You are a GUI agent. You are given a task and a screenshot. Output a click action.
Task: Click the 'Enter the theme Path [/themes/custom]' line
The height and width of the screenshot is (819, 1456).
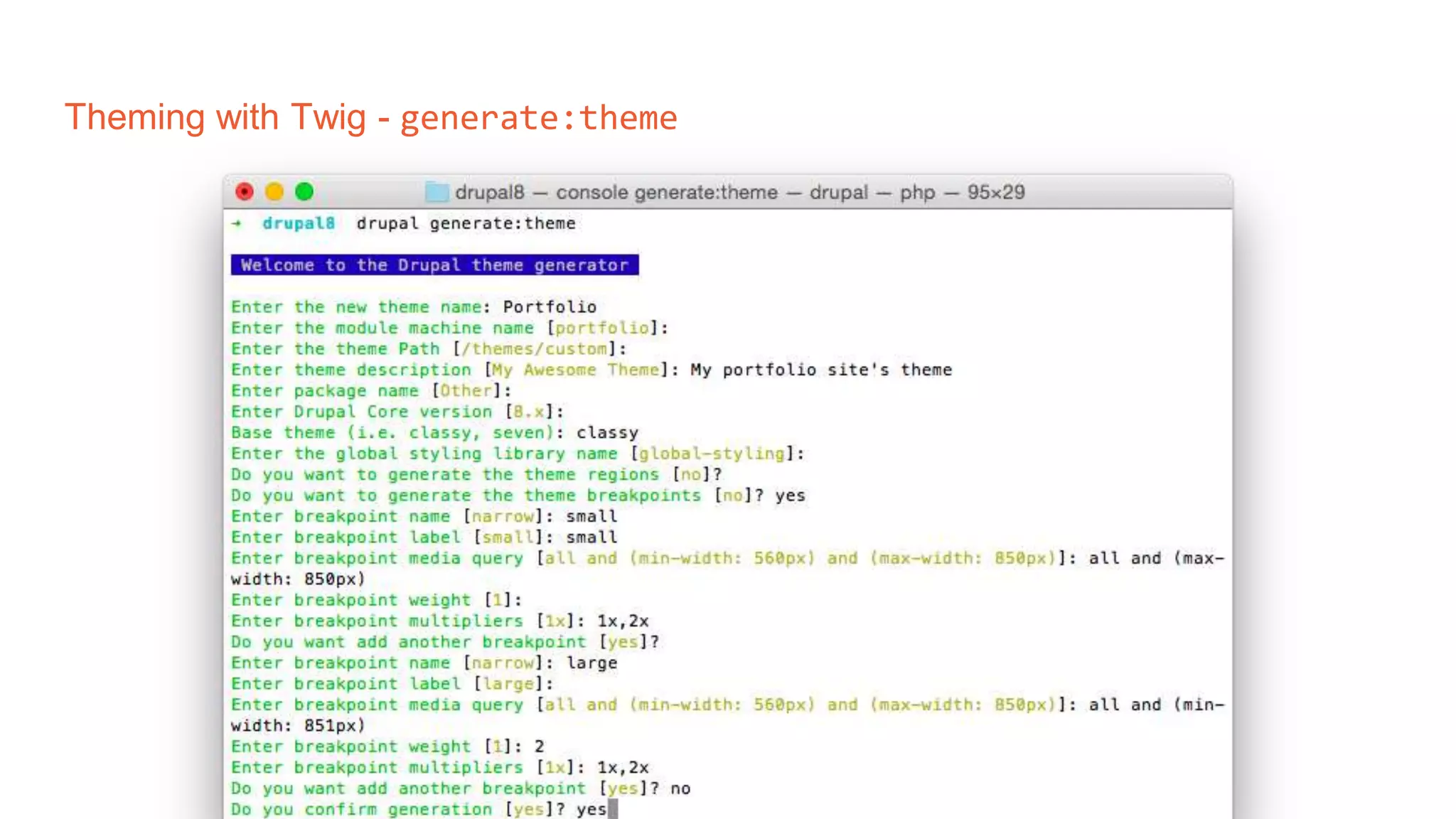pos(429,349)
